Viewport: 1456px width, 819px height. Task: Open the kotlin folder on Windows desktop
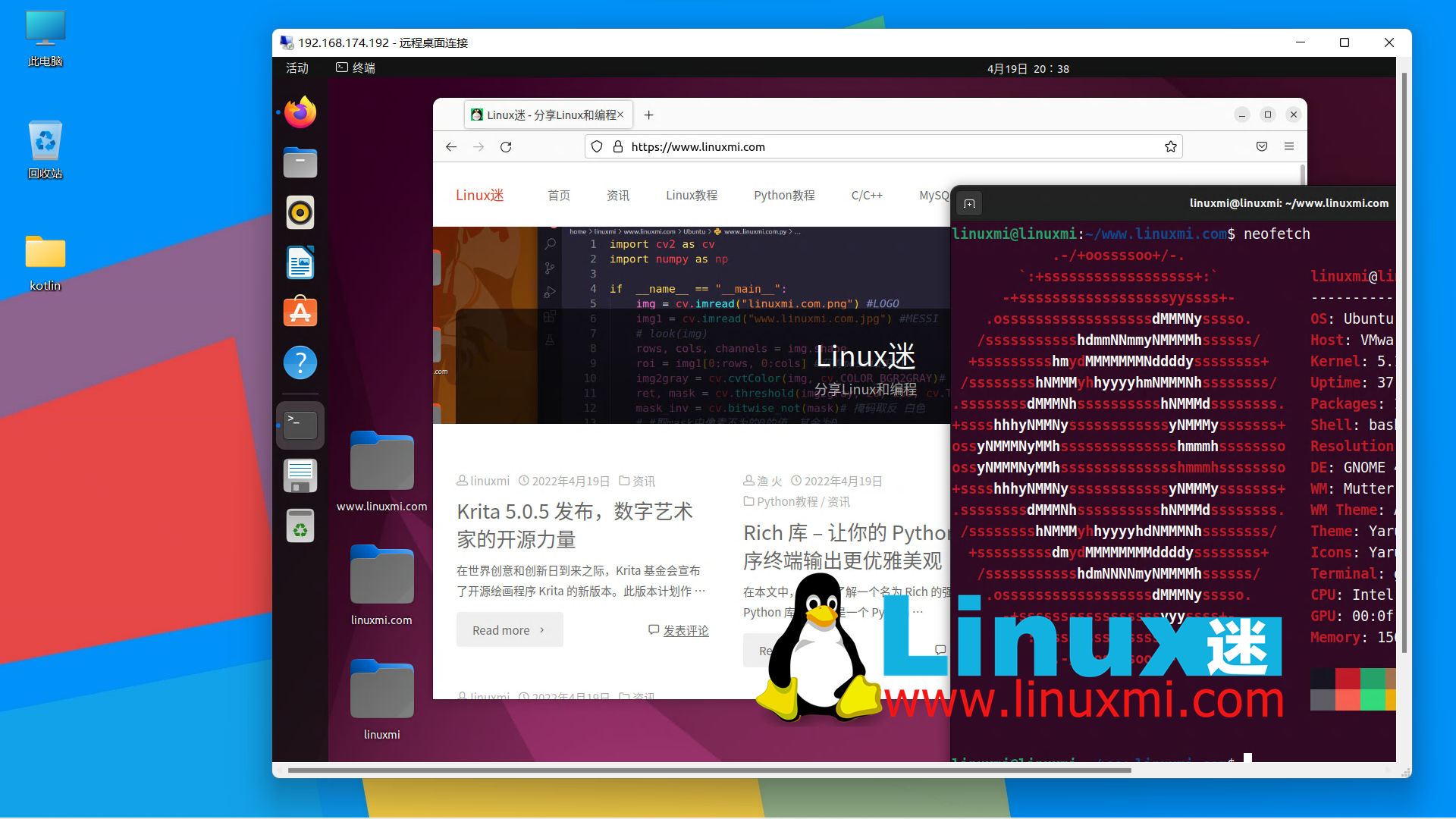[45, 262]
